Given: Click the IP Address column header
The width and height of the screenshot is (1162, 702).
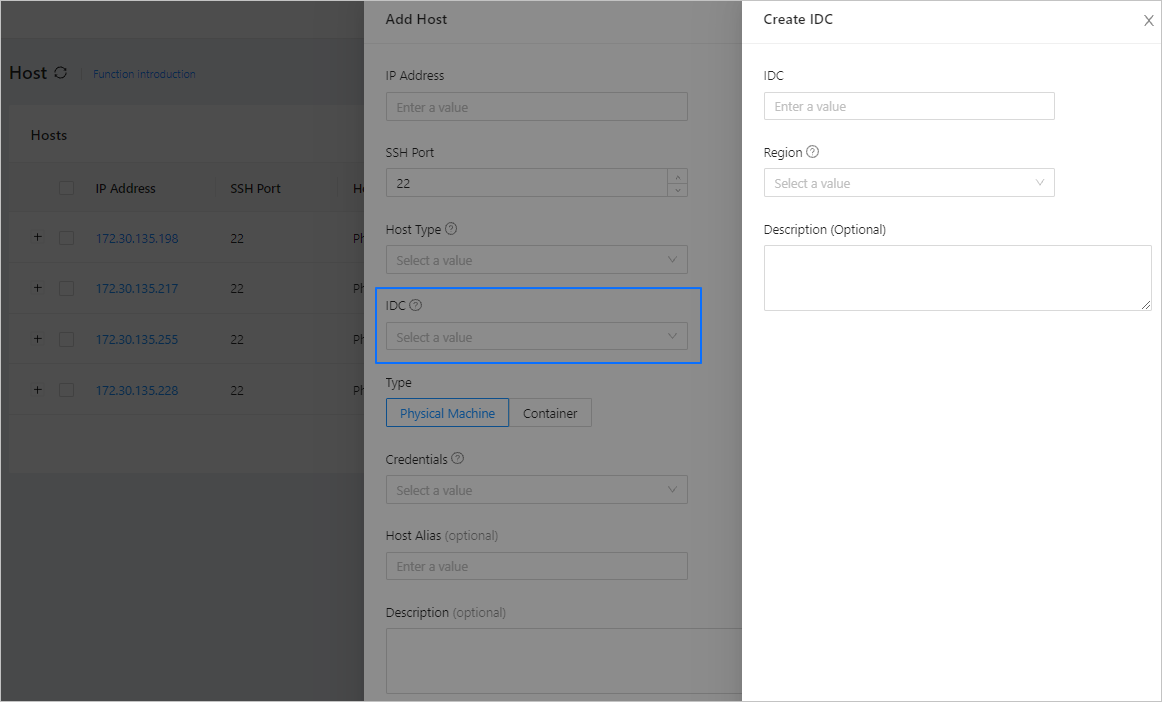Looking at the screenshot, I should pyautogui.click(x=125, y=188).
